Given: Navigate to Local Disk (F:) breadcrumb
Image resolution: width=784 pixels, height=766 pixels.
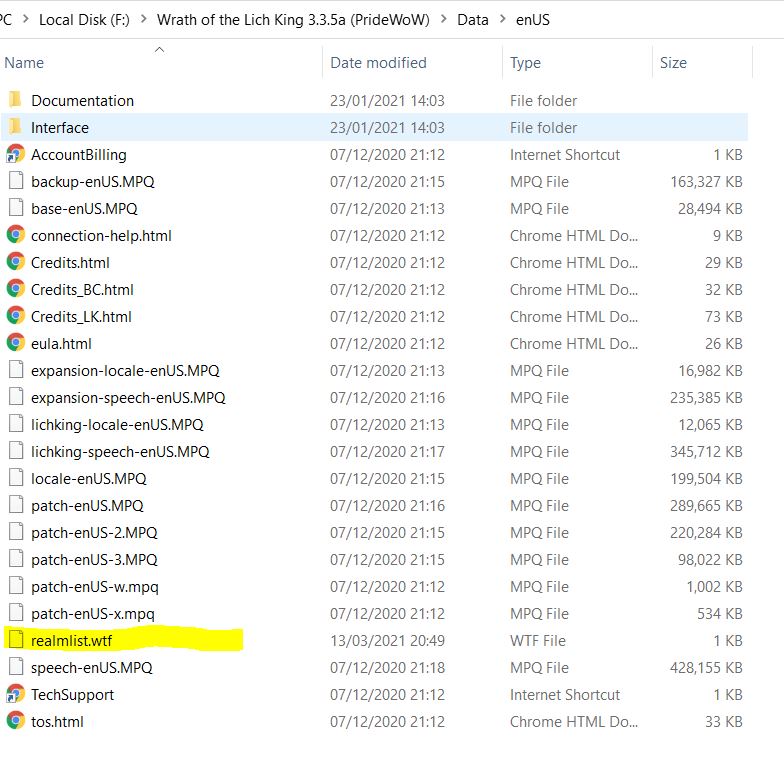Looking at the screenshot, I should (x=84, y=20).
